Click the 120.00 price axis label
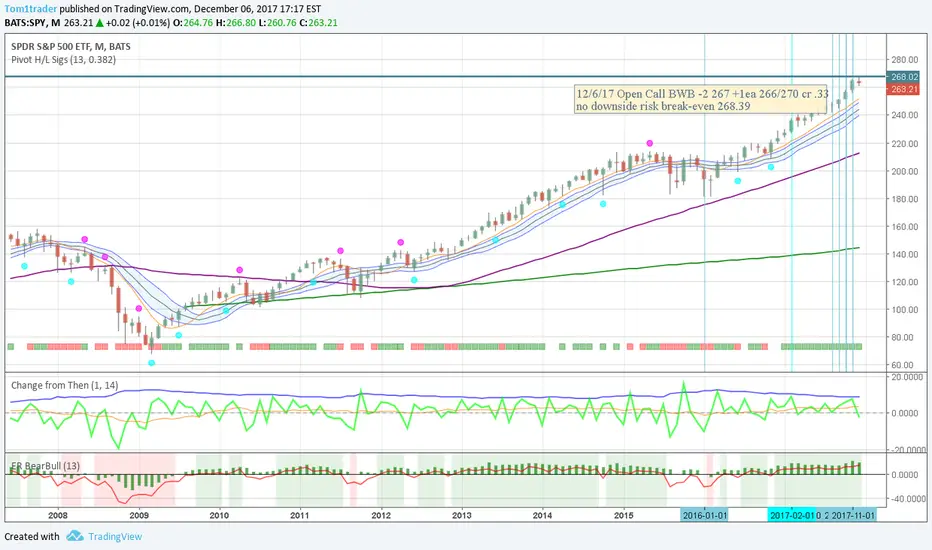This screenshot has height=550, width=932. pos(904,282)
